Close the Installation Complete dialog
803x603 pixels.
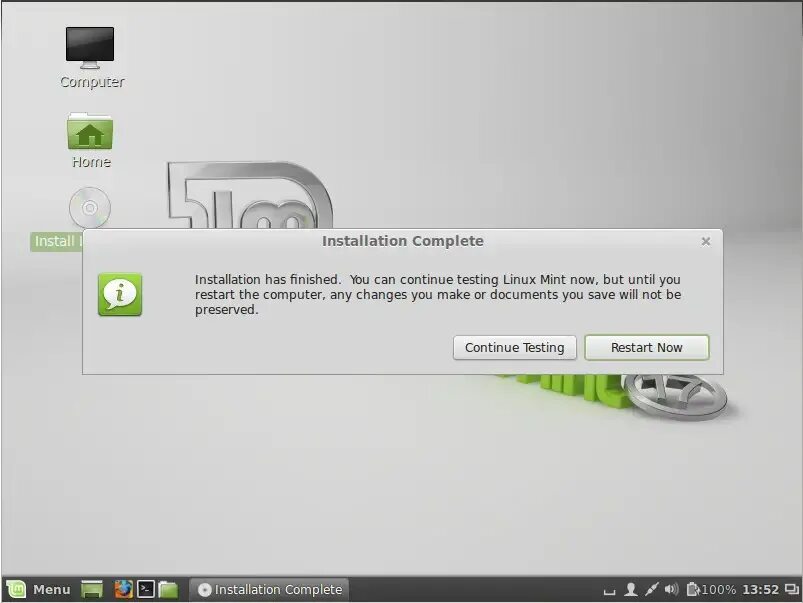[706, 241]
